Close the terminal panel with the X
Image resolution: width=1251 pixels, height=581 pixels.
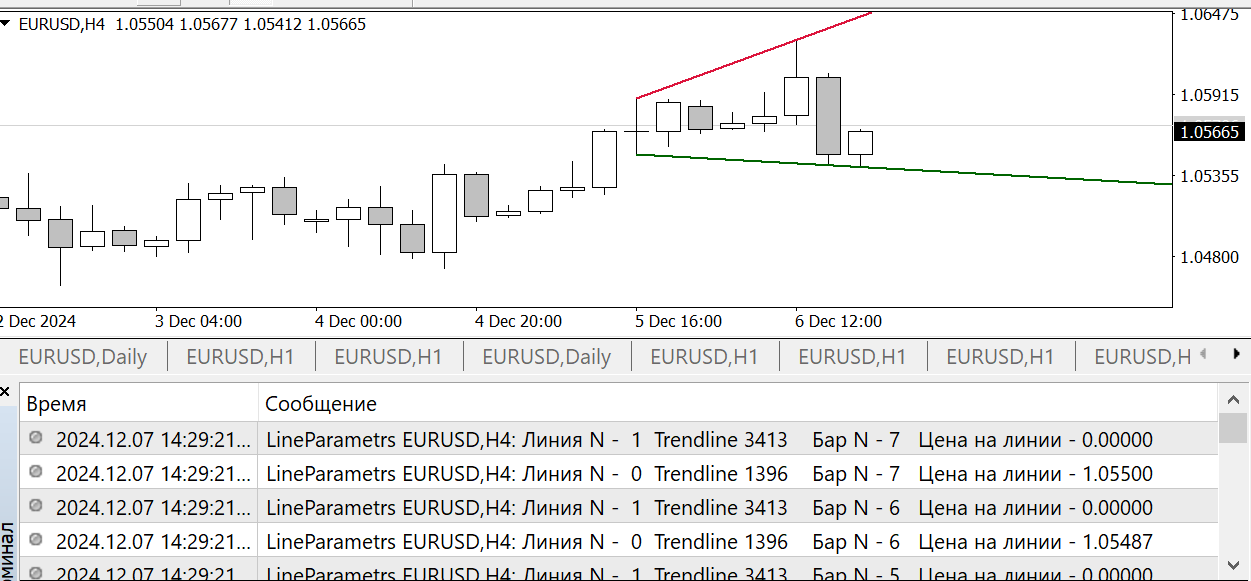[x=7, y=392]
